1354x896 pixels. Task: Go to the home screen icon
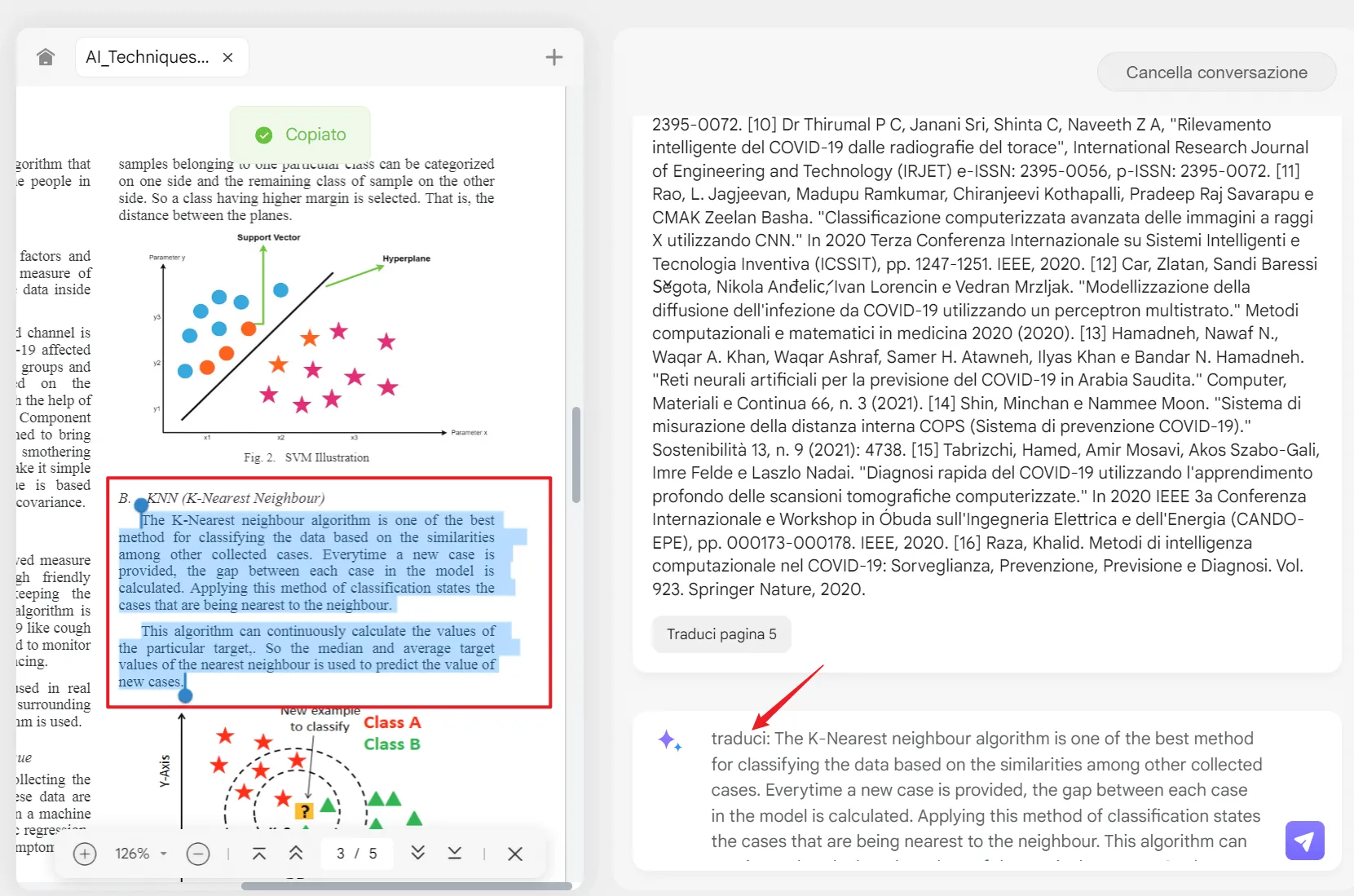(x=46, y=57)
